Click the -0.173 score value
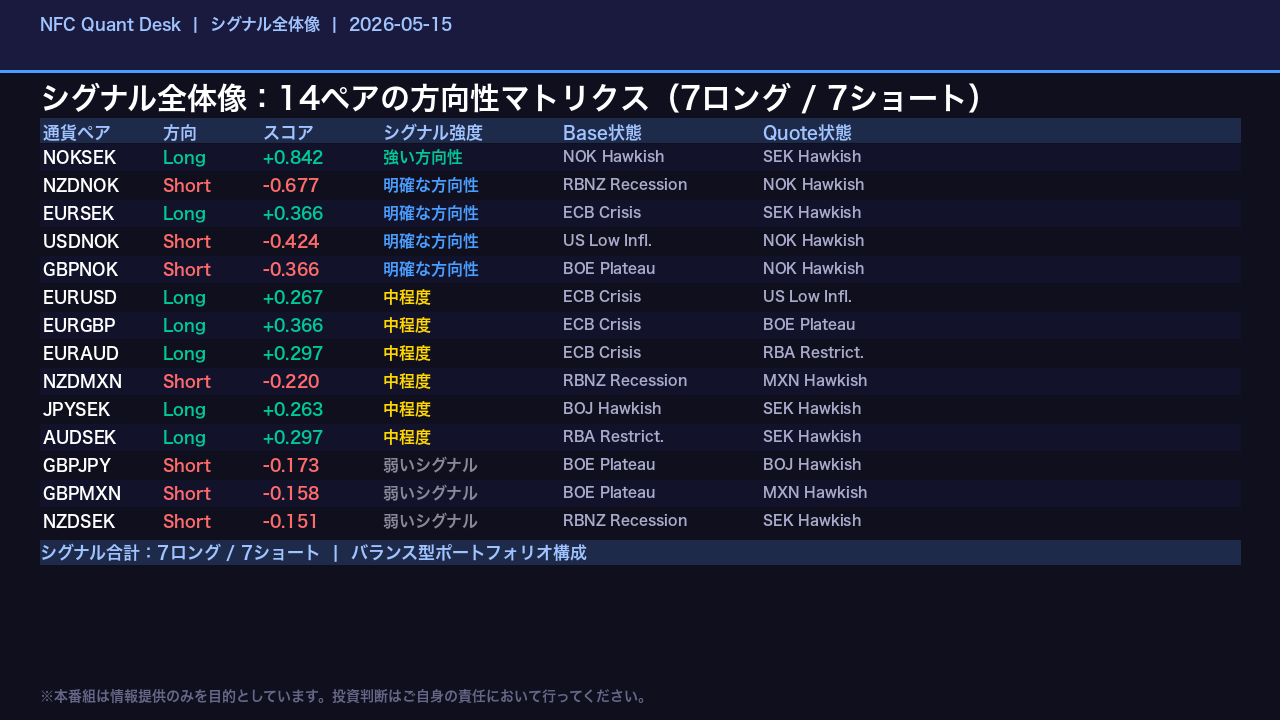The height and width of the screenshot is (720, 1280). point(291,465)
